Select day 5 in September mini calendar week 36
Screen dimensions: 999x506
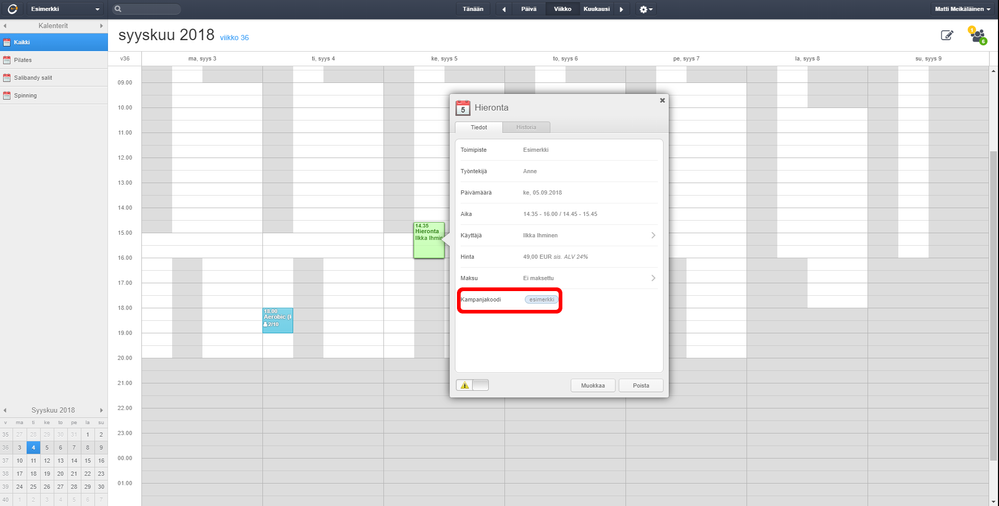(x=47, y=447)
